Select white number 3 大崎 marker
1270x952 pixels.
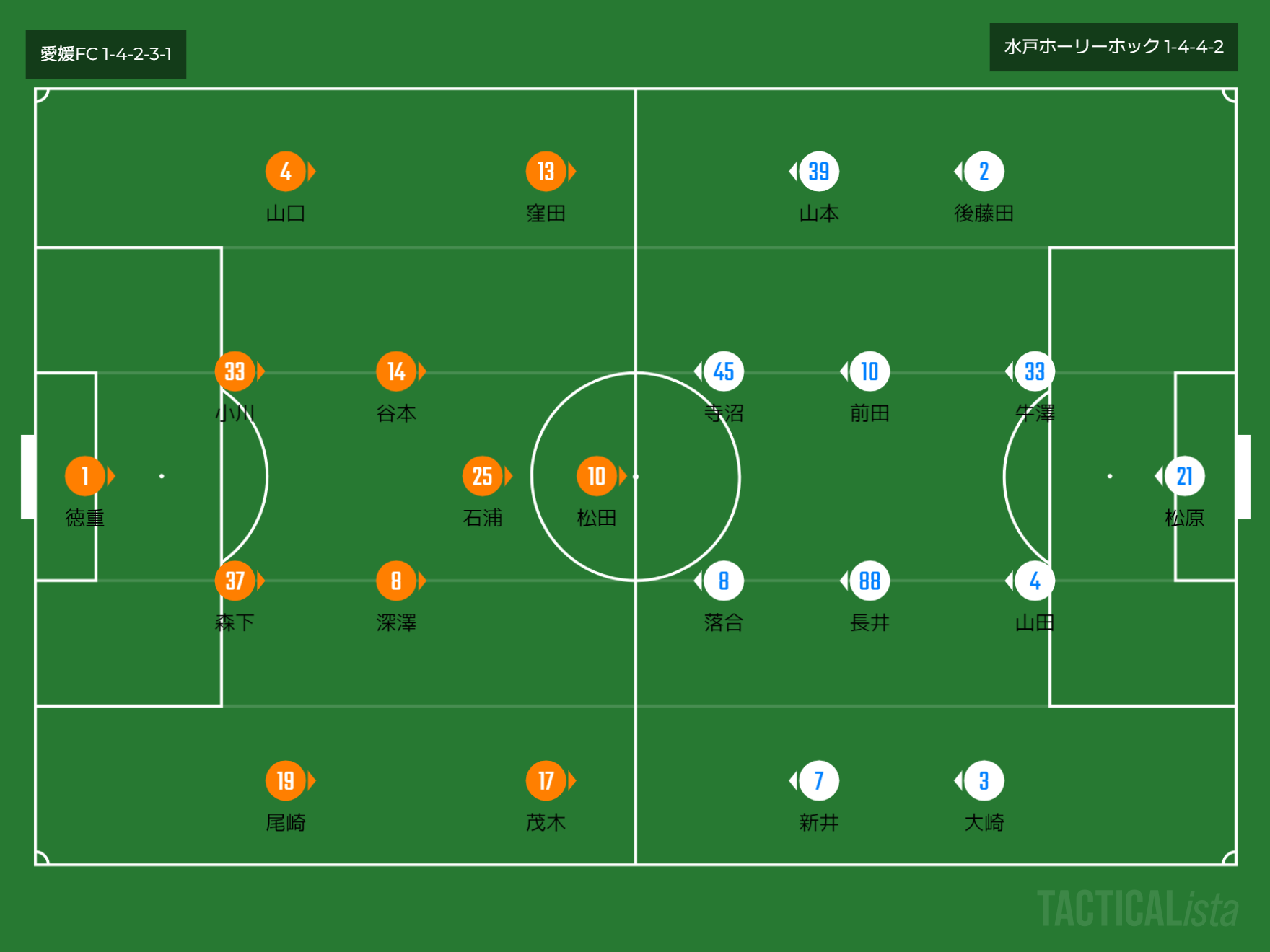coord(984,780)
